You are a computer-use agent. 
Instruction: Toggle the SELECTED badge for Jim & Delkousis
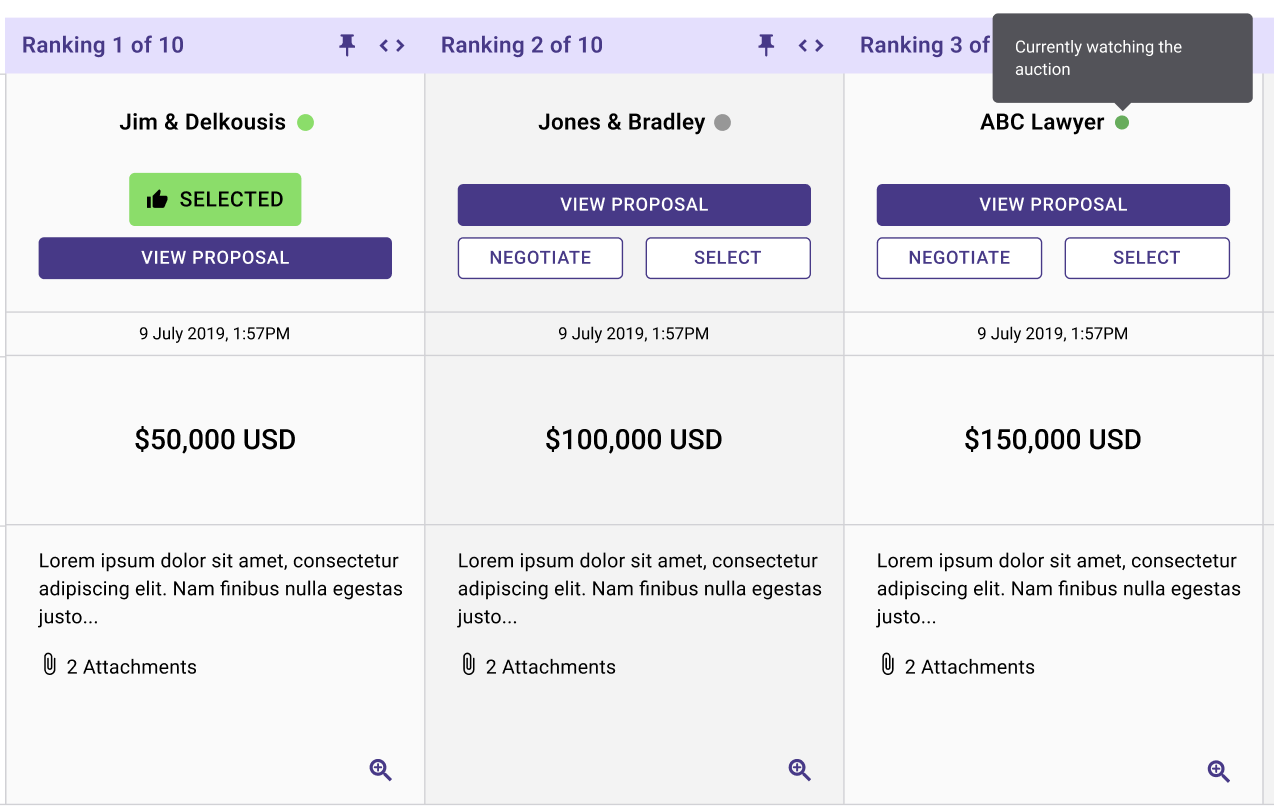[x=215, y=199]
